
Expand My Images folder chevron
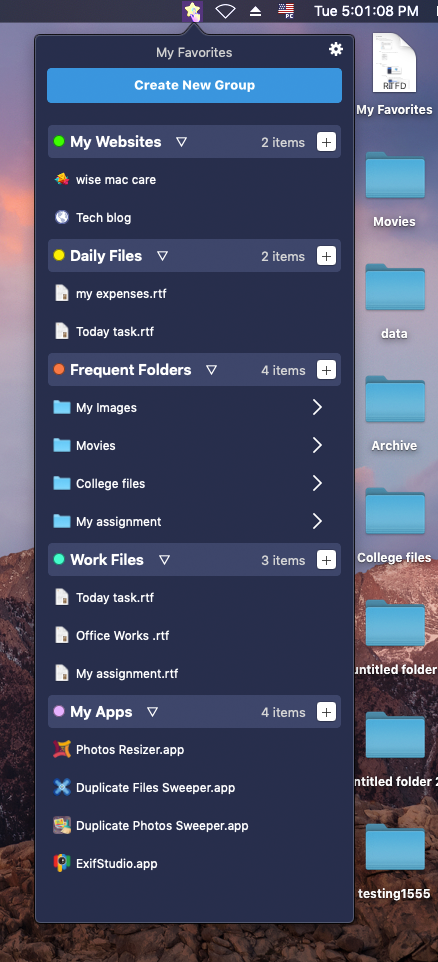(x=317, y=407)
